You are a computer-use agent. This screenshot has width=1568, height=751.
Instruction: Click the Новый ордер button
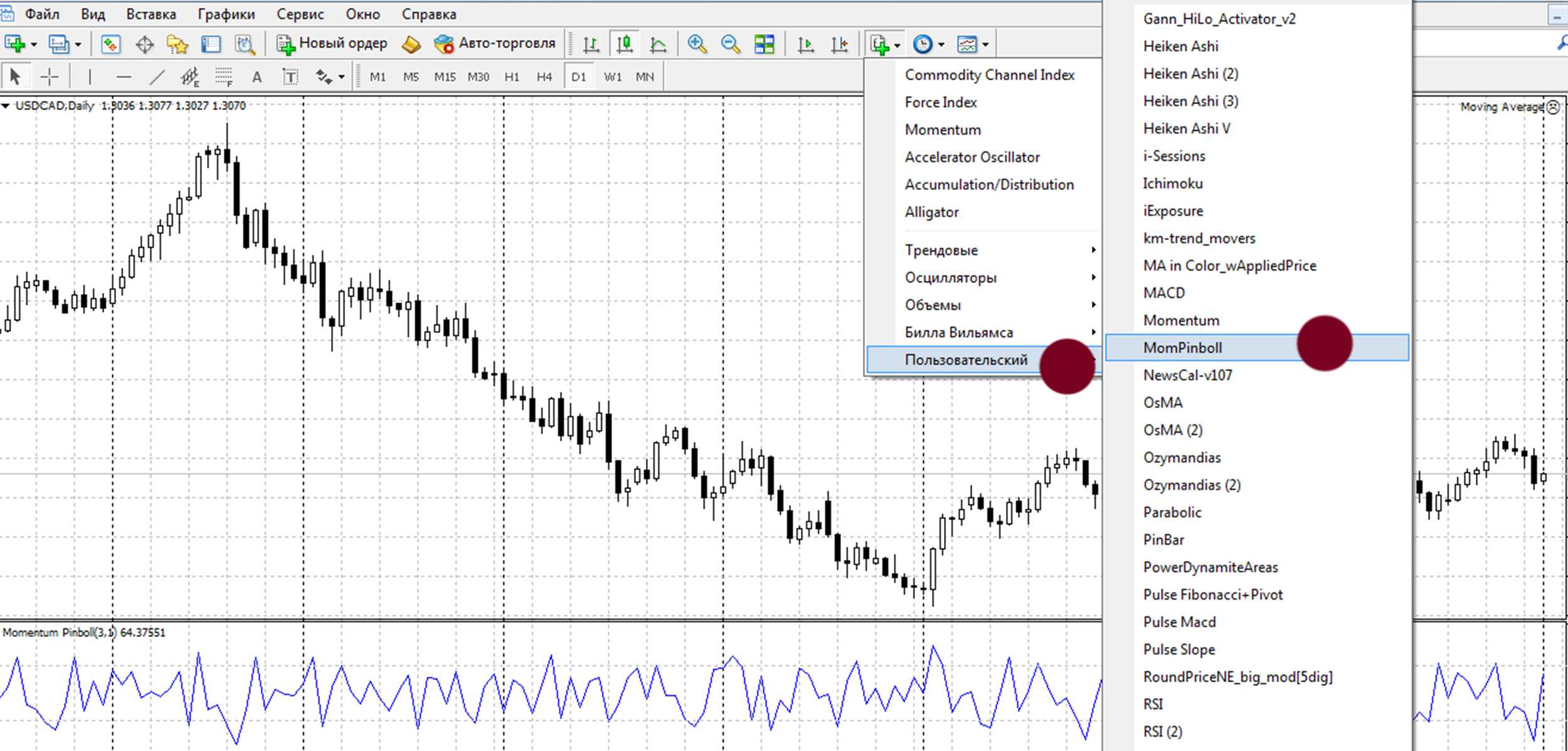[x=332, y=44]
